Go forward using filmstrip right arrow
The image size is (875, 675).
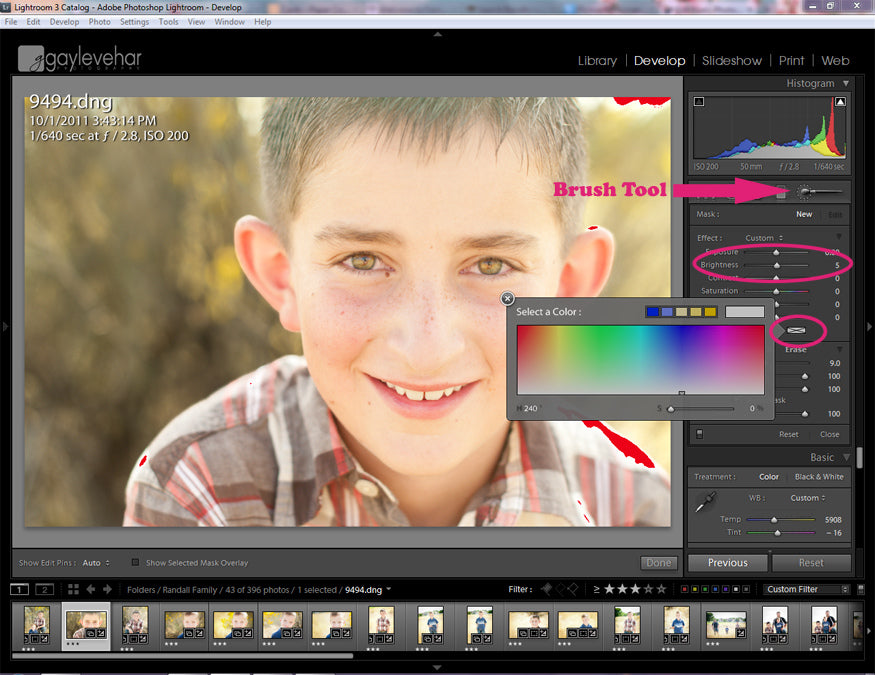pyautogui.click(x=107, y=589)
